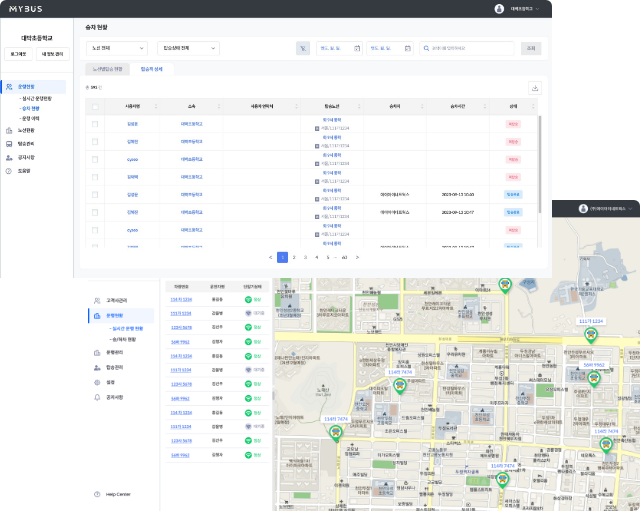
Task: Toggle the select-all checkbox in table header
Action: coord(95,105)
